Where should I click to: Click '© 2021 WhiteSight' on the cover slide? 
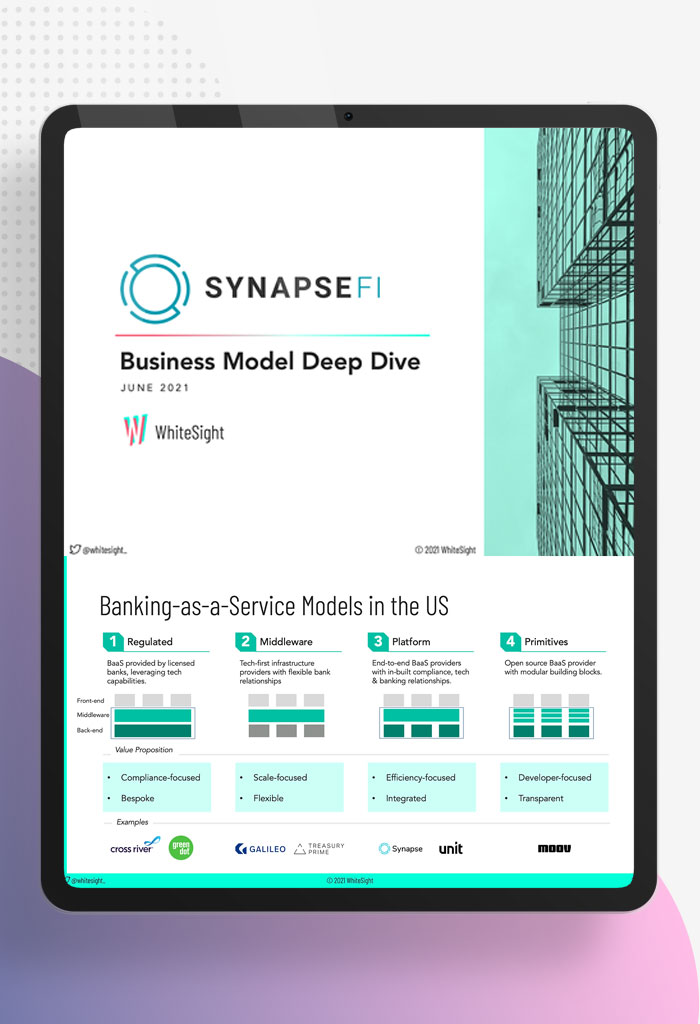pyautogui.click(x=445, y=550)
